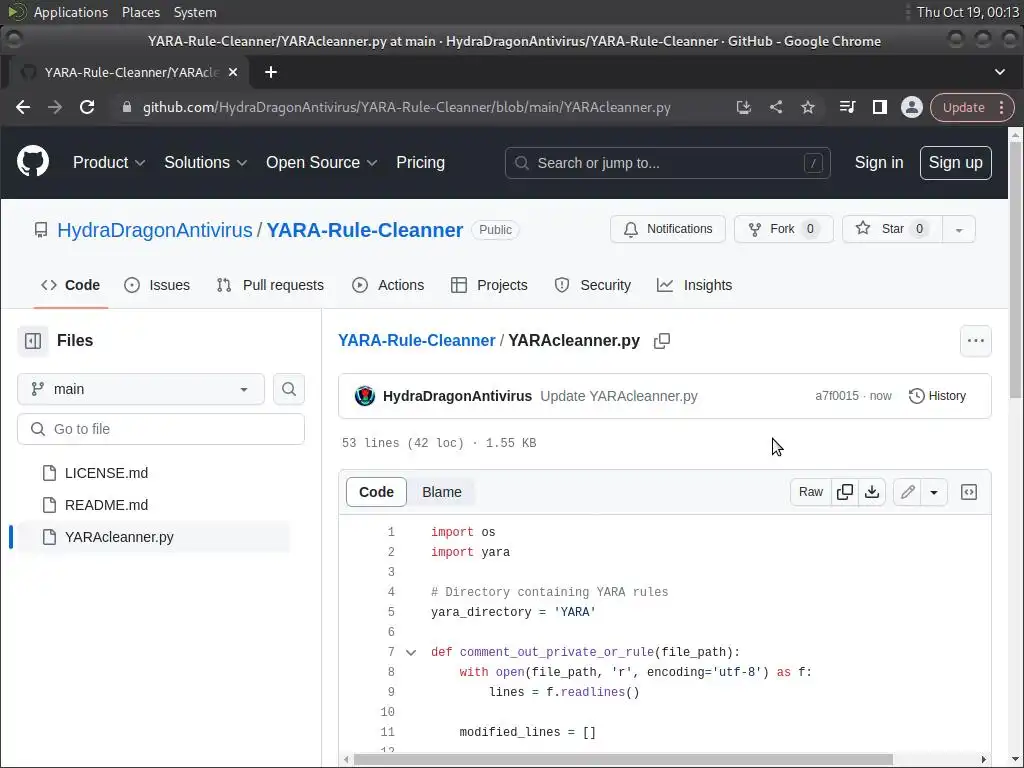Open the file History
The height and width of the screenshot is (768, 1024).
pyautogui.click(x=937, y=396)
